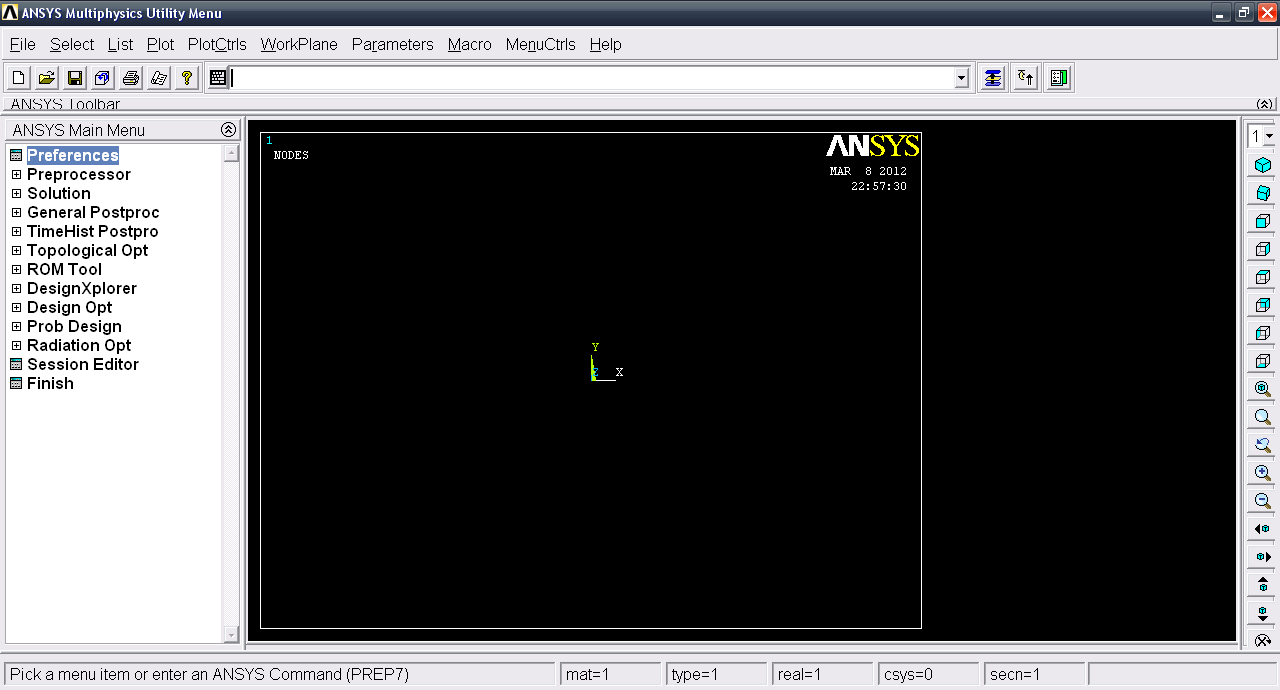This screenshot has width=1280, height=690.
Task: Click the Raise Hidden windows icon
Action: (992, 78)
